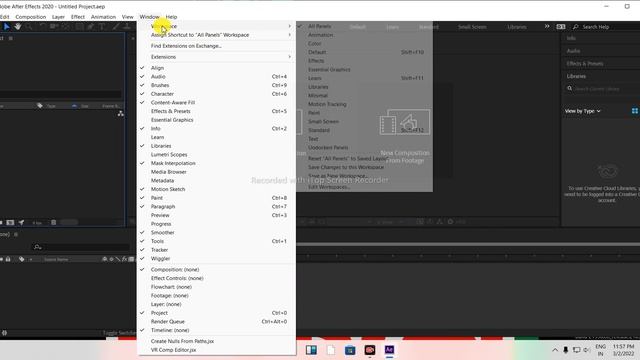Choose Motion Tracking workspace
The height and width of the screenshot is (360, 640).
pyautogui.click(x=364, y=104)
